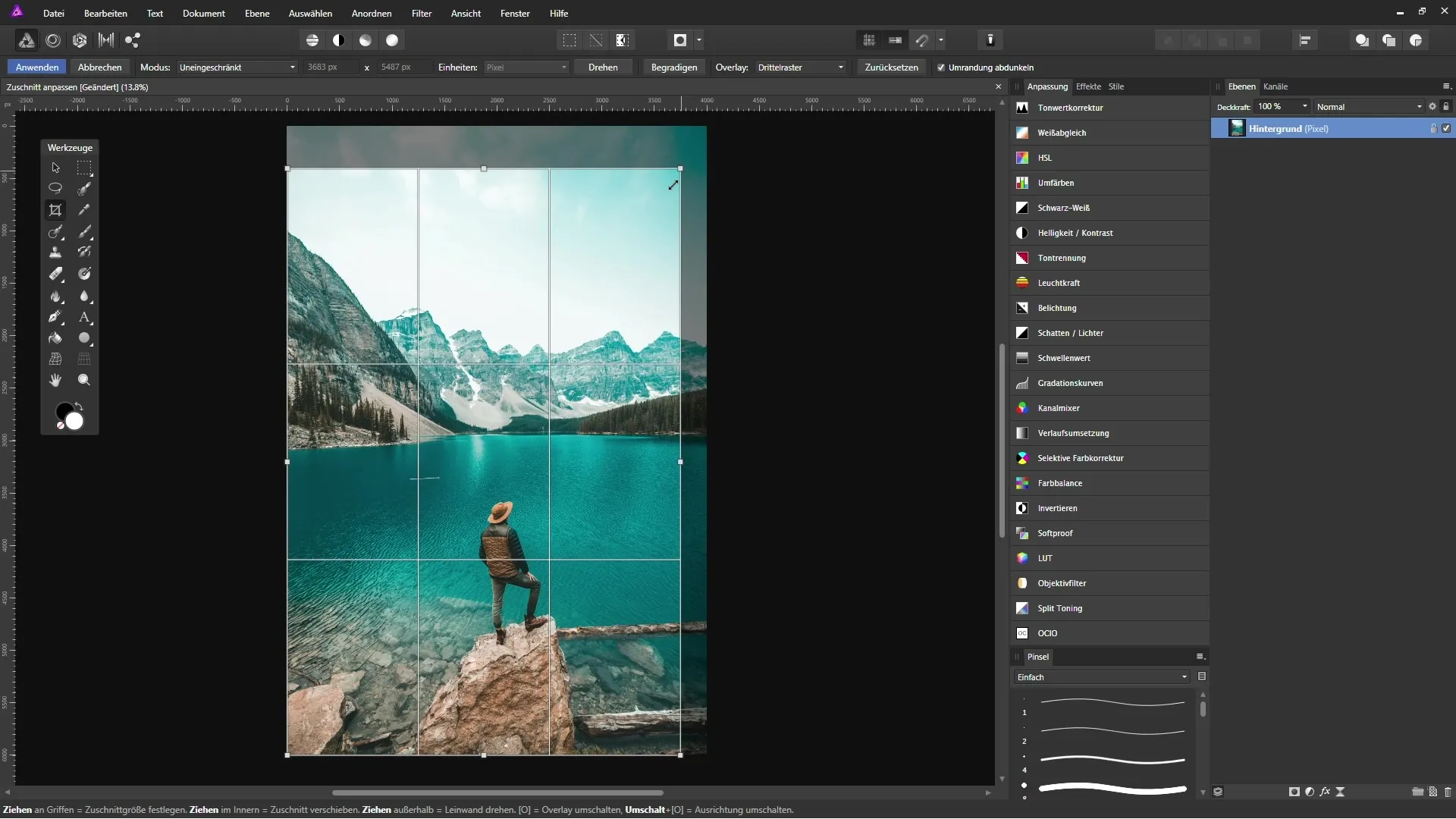This screenshot has width=1456, height=819.
Task: Click the white background color swatch
Action: (x=74, y=422)
